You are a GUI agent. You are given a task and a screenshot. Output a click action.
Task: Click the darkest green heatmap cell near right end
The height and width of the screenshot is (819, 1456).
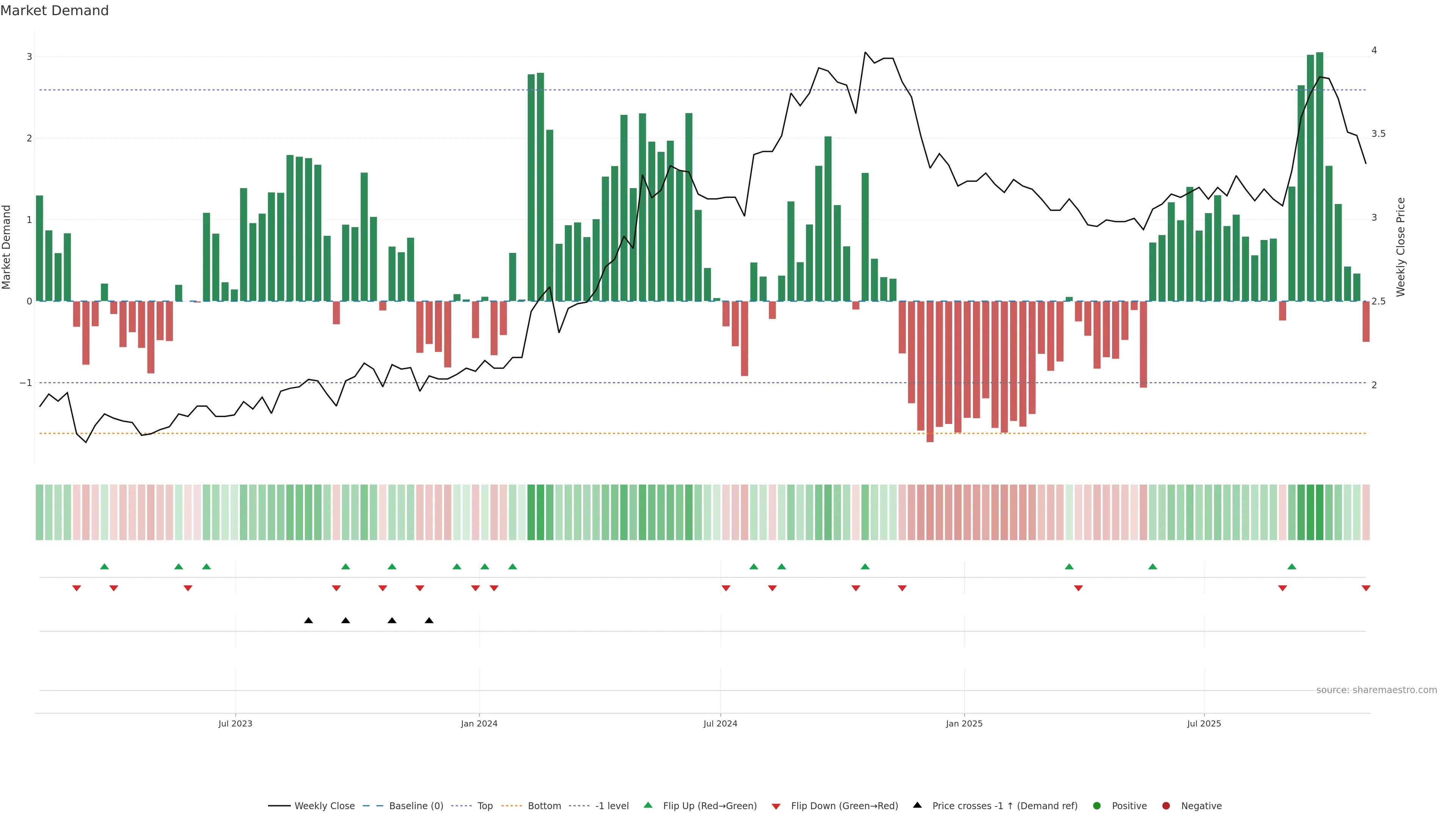1320,512
